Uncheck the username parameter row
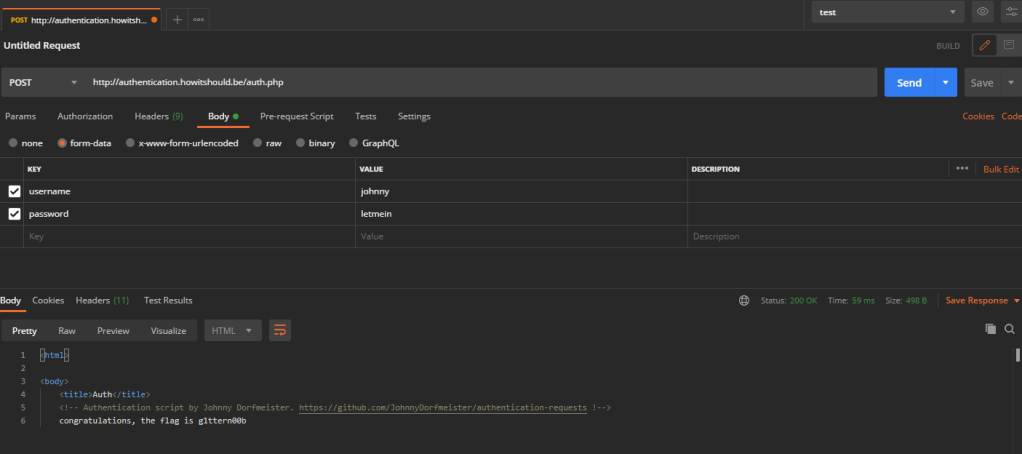Image resolution: width=1022 pixels, height=454 pixels. click(x=14, y=191)
